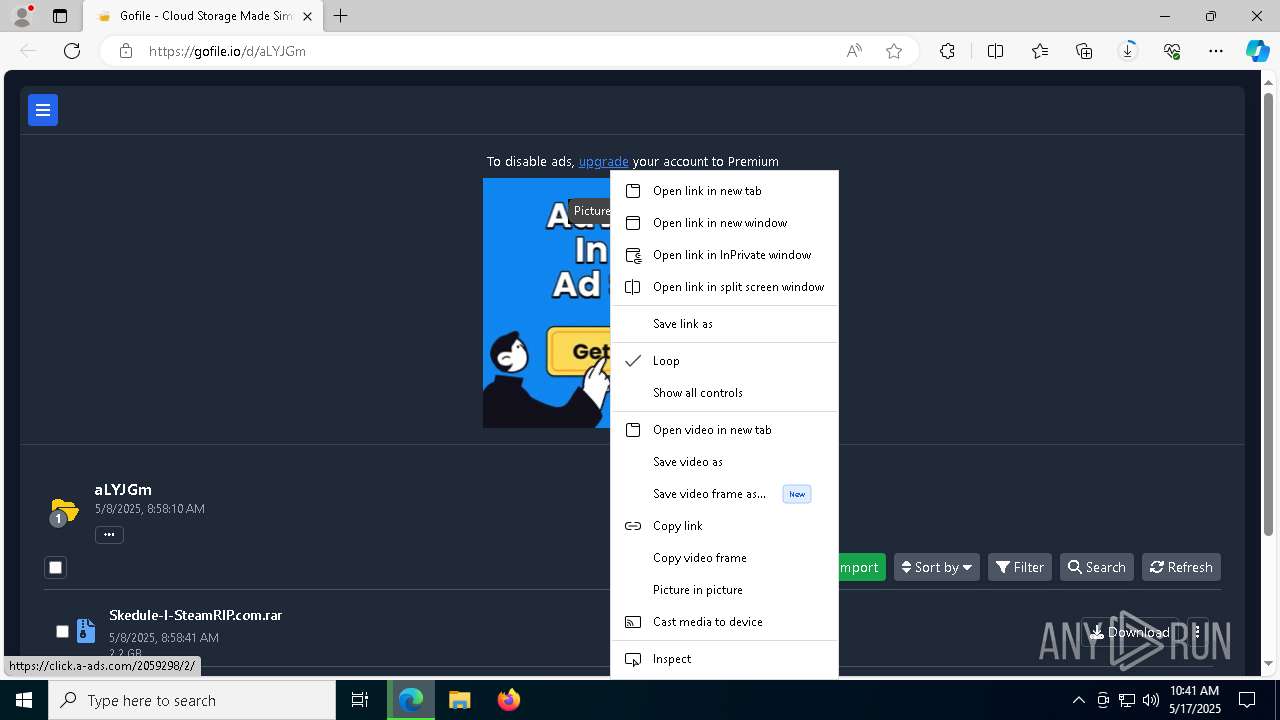Choose Show all controls
Screen dimensions: 1280x720
pos(724,393)
